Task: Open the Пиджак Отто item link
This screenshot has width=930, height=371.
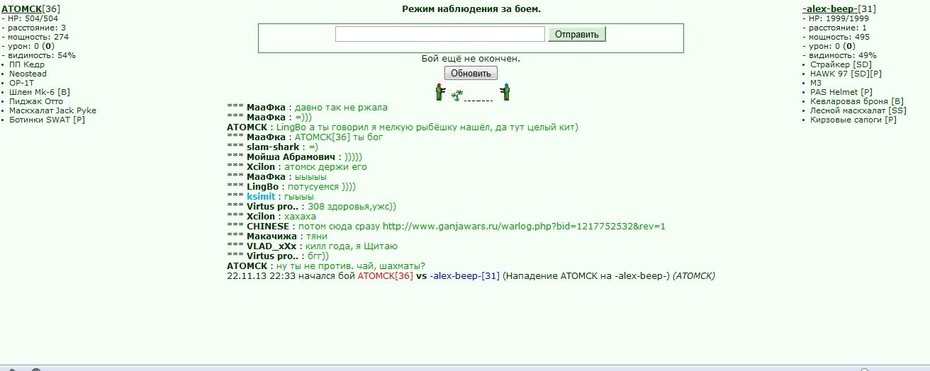Action: tap(36, 101)
